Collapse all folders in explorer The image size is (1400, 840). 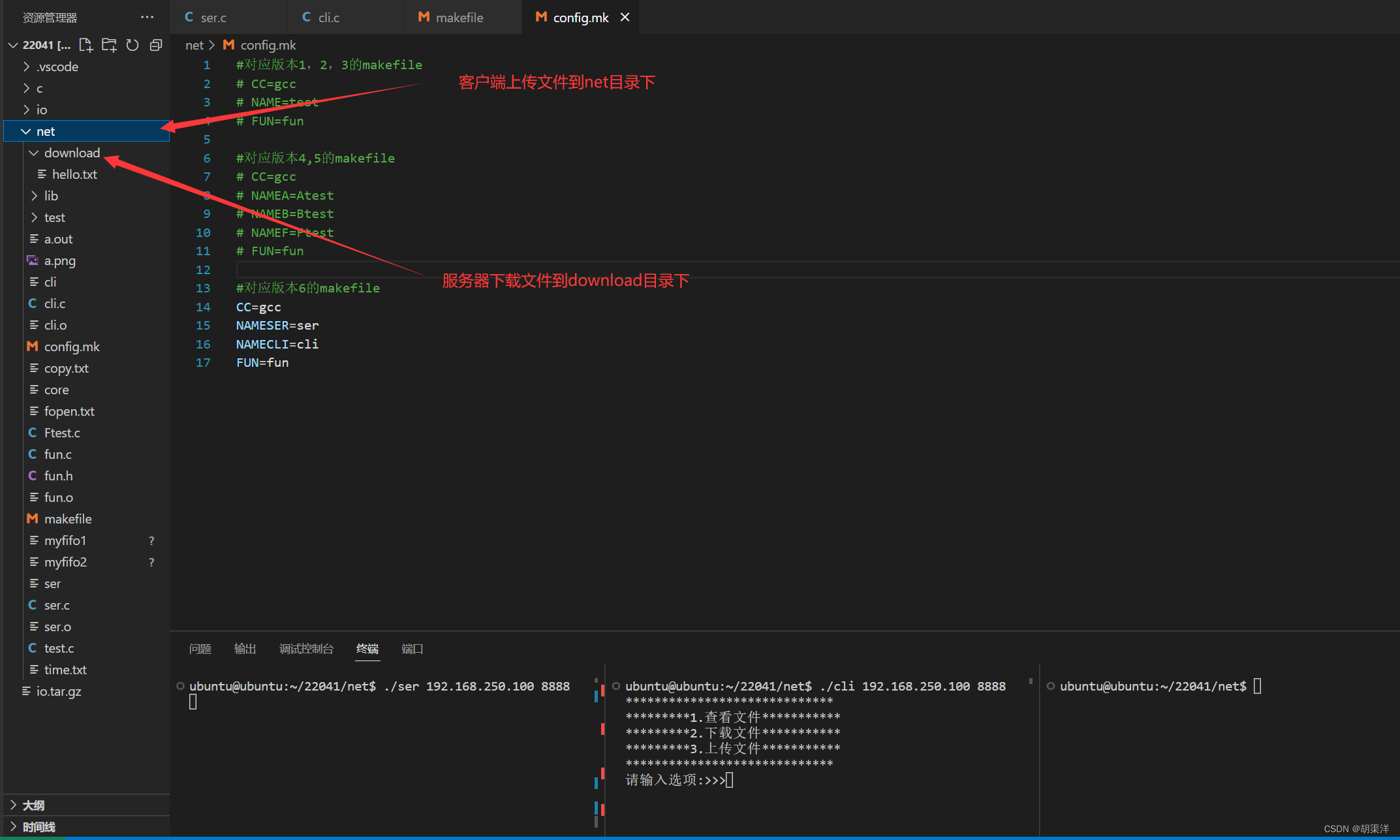click(x=156, y=45)
